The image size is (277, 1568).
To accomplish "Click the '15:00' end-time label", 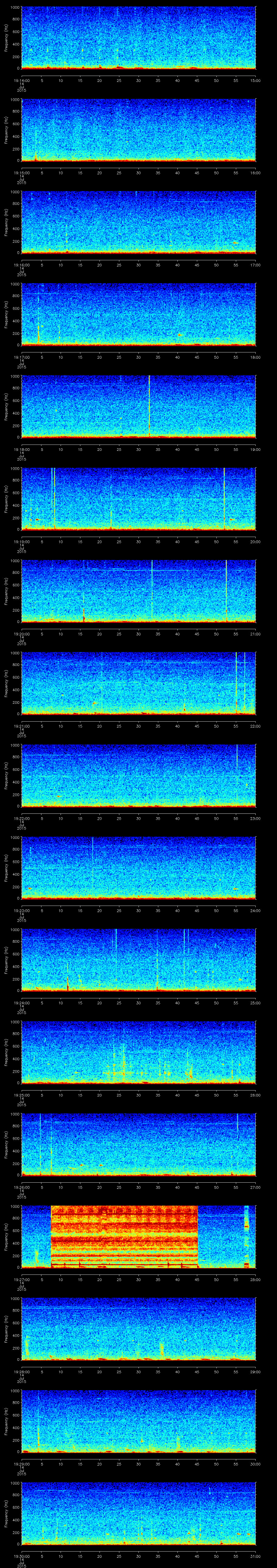I will (255, 80).
